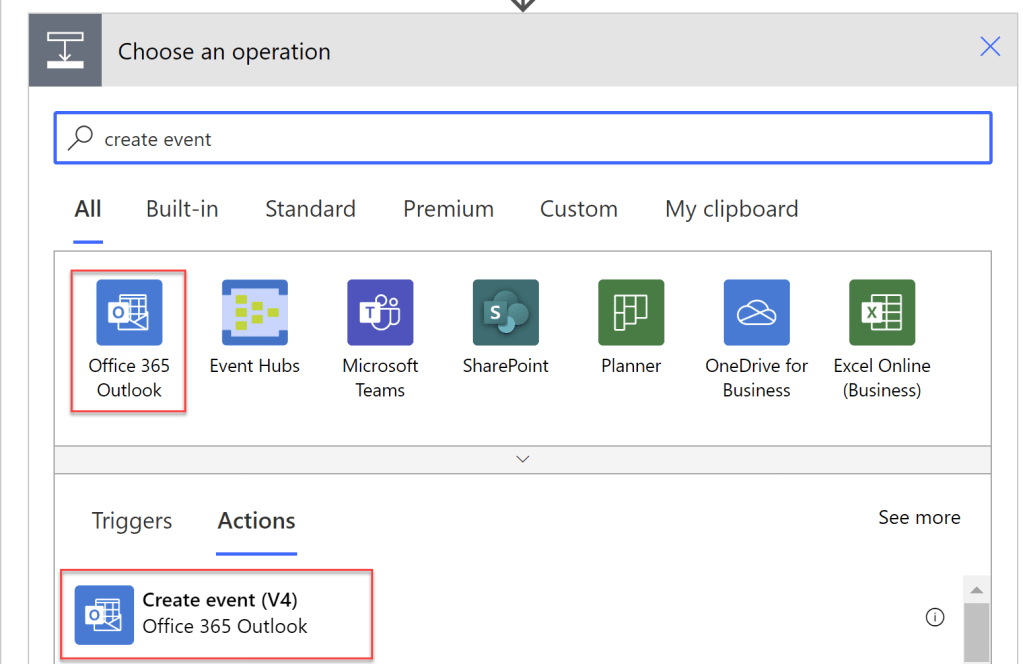View info for Create event (V4)
The width and height of the screenshot is (1023, 664).
tap(934, 618)
